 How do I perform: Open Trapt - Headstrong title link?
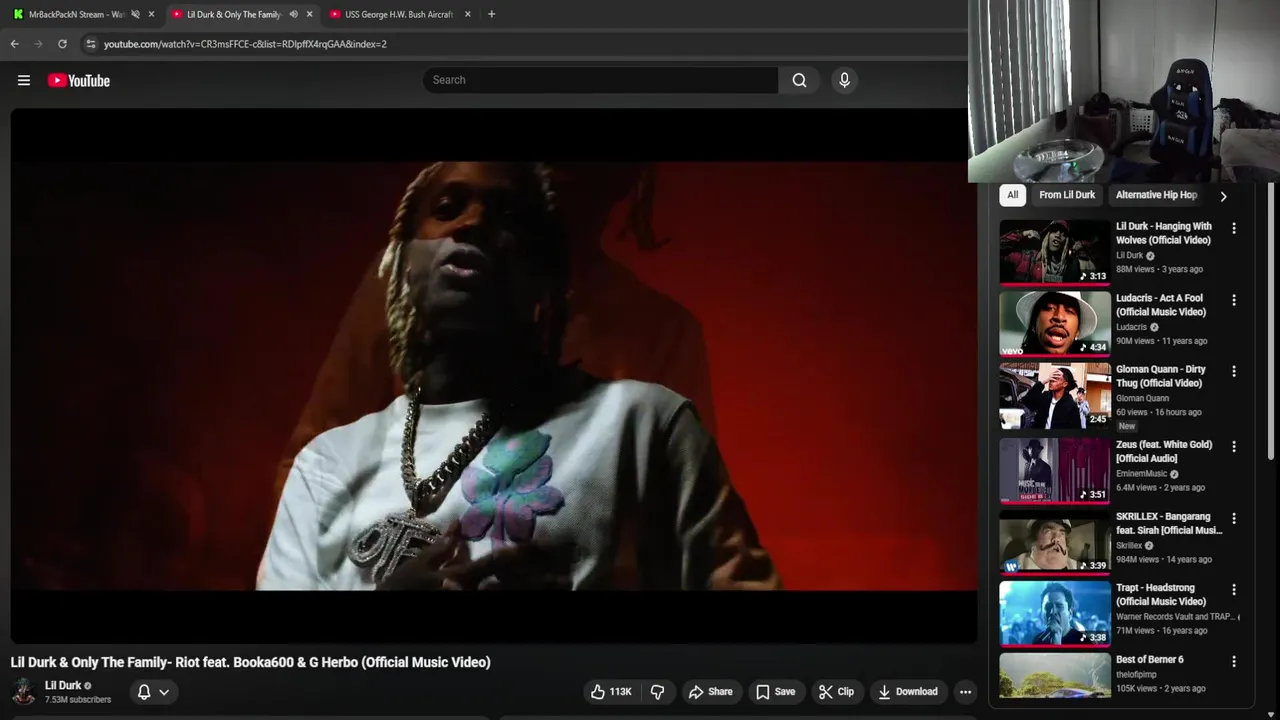pyautogui.click(x=1161, y=594)
